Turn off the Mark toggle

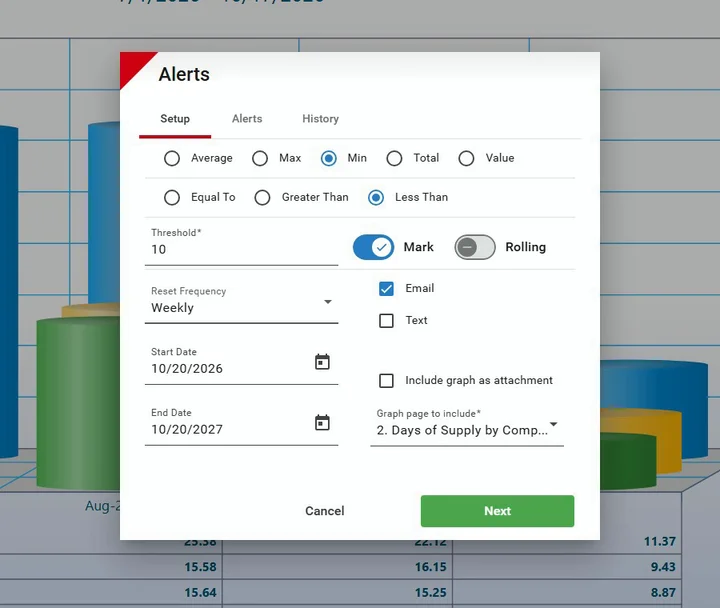coord(373,248)
